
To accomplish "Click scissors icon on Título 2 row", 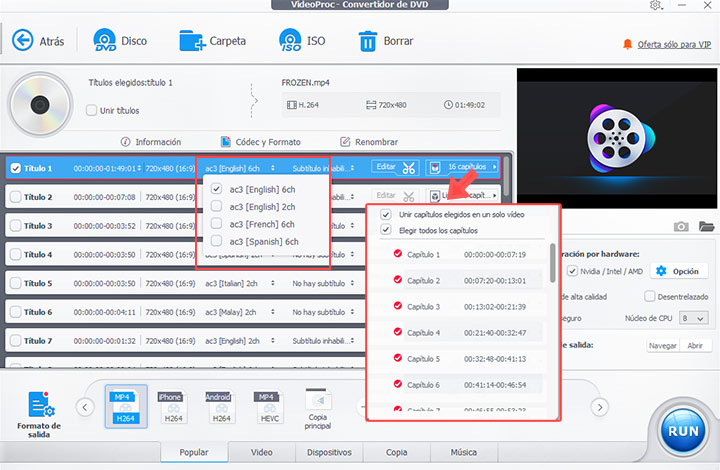I will tap(408, 196).
